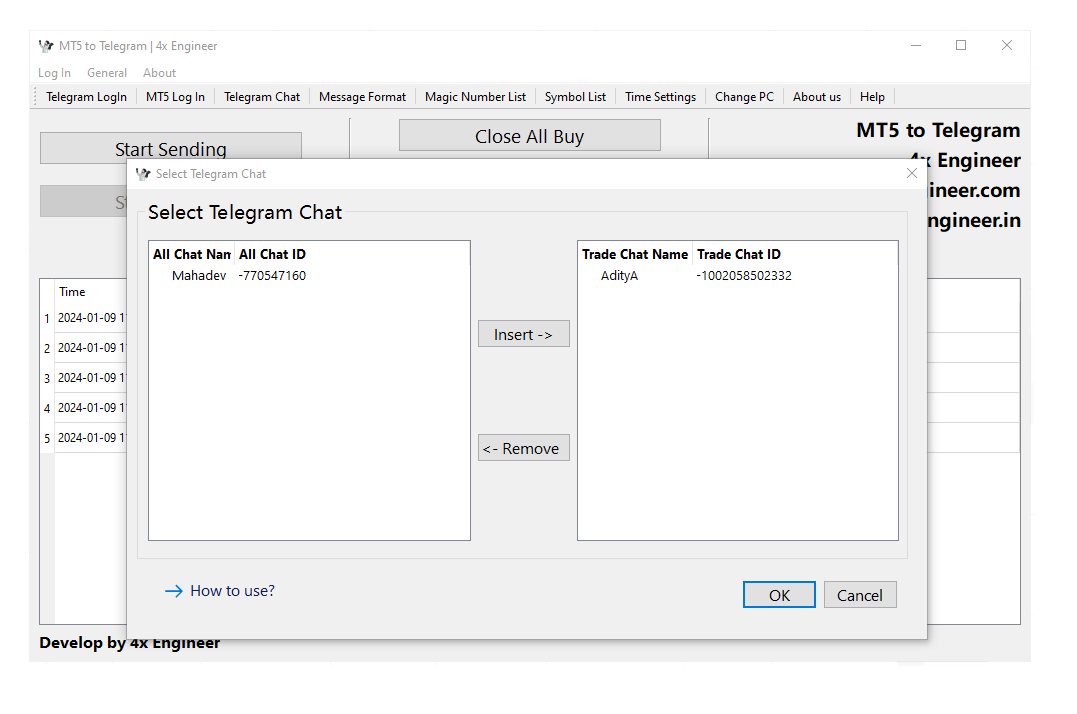Click the <- Remove button
Screen dimensions: 1077x714
pyautogui.click(x=523, y=448)
